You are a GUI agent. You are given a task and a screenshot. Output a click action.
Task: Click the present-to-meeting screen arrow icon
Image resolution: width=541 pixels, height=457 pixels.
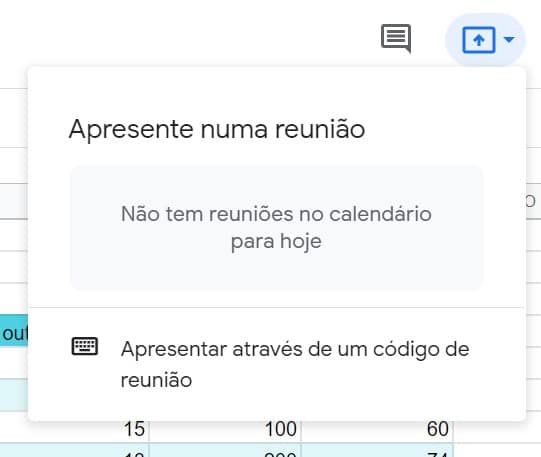479,40
